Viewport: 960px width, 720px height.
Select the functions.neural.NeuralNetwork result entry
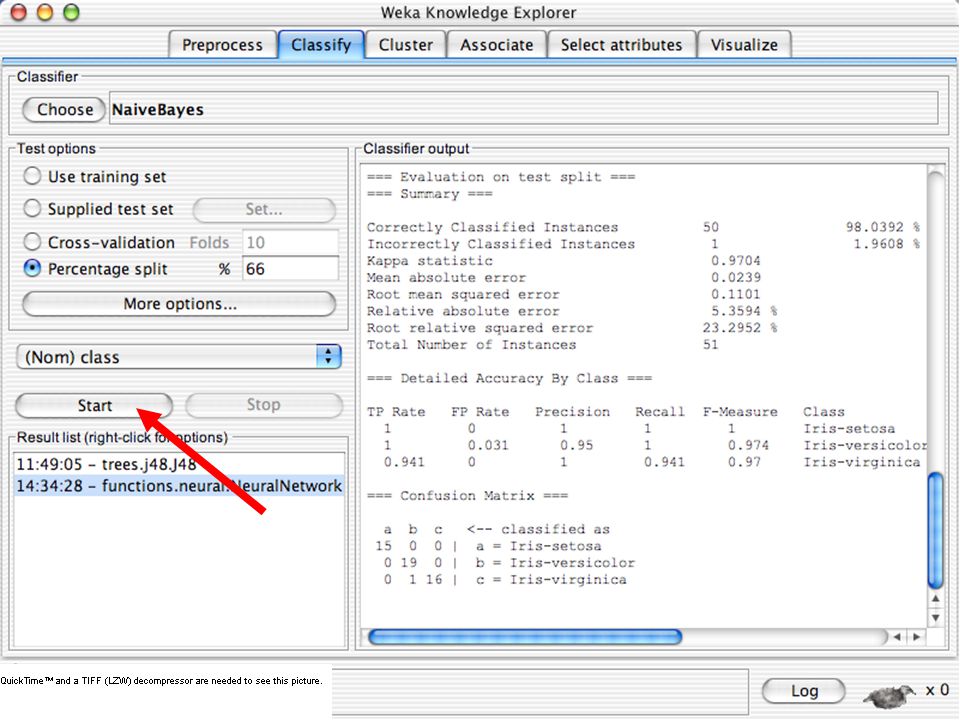pyautogui.click(x=179, y=486)
